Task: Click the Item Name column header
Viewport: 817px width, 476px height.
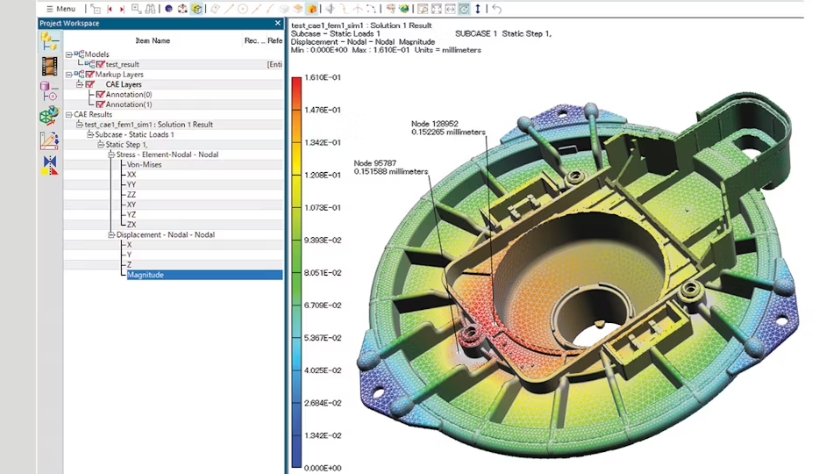Action: [x=153, y=41]
